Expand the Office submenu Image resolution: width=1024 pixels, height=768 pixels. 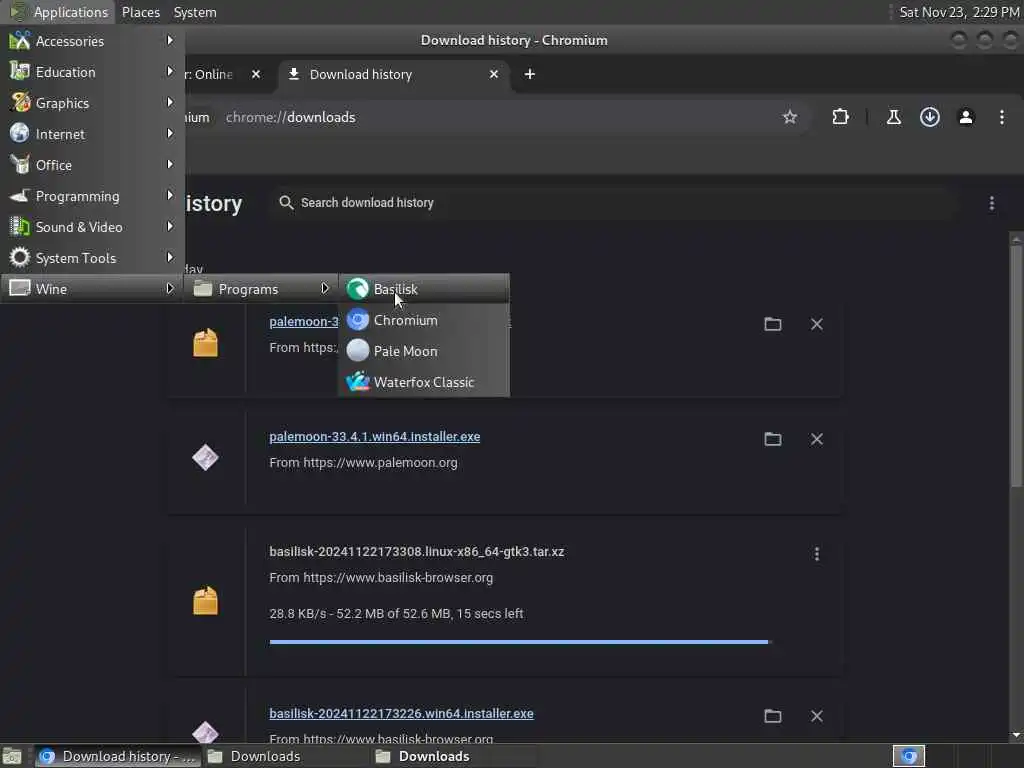[92, 165]
